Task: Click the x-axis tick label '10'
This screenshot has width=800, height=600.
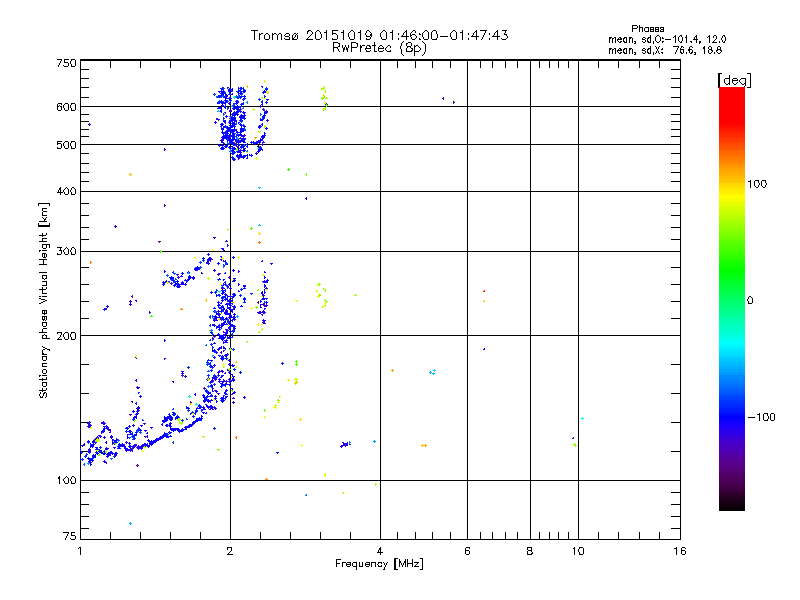Action: click(x=578, y=551)
